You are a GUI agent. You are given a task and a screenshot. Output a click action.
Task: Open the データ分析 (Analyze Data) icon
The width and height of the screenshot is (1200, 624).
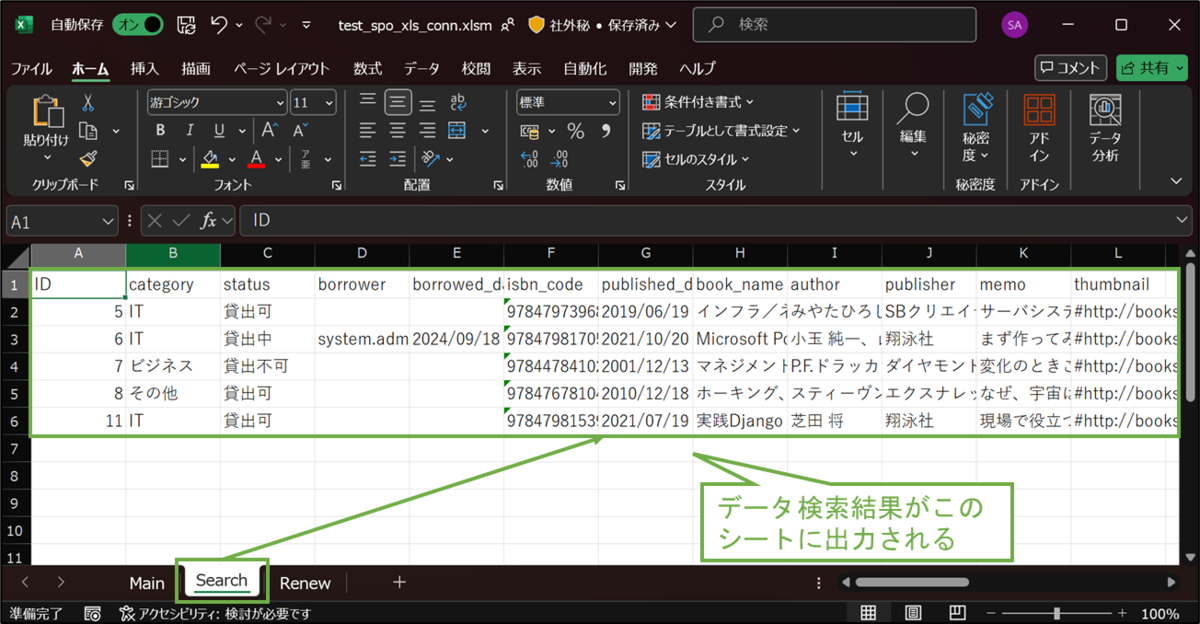click(x=1104, y=125)
